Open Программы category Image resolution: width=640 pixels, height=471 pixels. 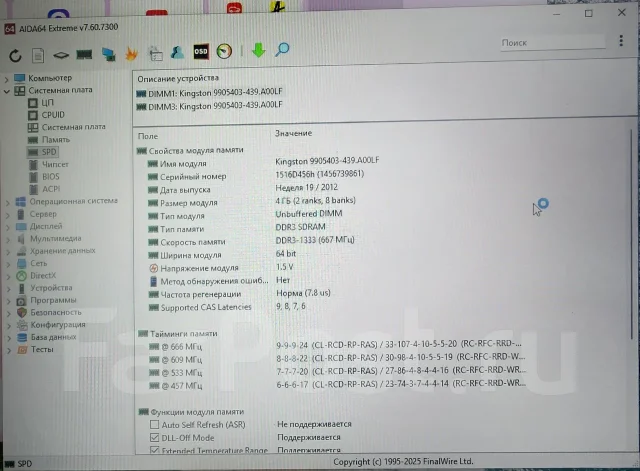click(x=47, y=300)
